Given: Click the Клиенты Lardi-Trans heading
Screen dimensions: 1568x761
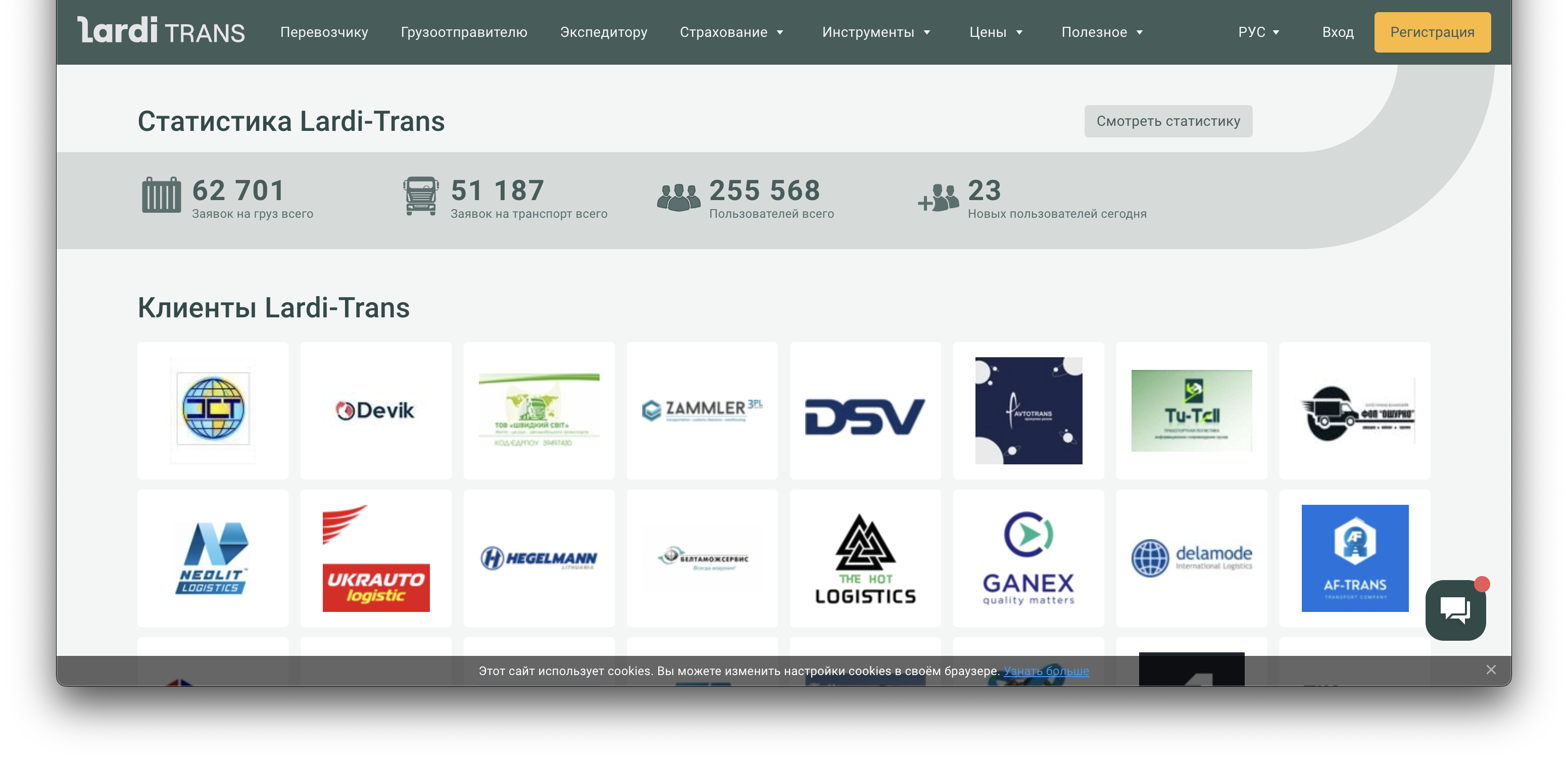Looking at the screenshot, I should click(x=273, y=308).
